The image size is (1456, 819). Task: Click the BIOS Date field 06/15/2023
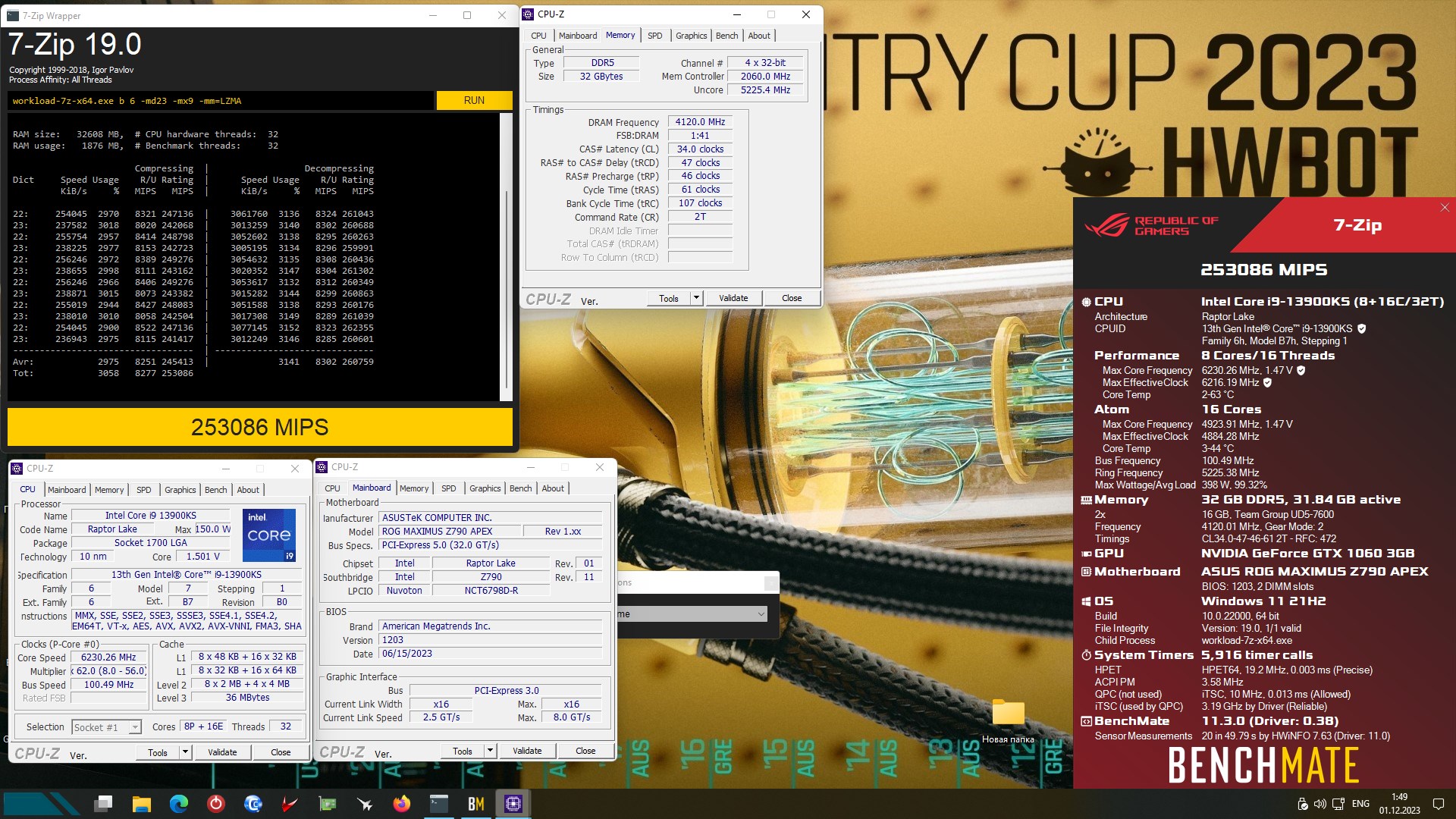pyautogui.click(x=491, y=654)
